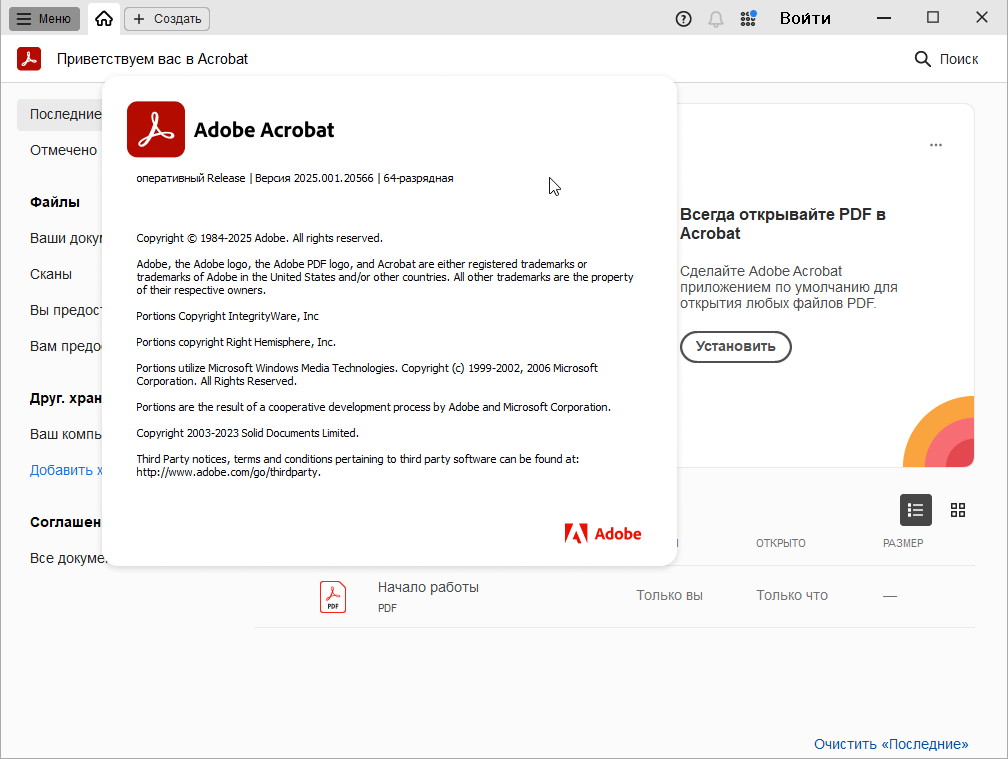Switch to list view
Image resolution: width=1008 pixels, height=759 pixels.
click(915, 510)
